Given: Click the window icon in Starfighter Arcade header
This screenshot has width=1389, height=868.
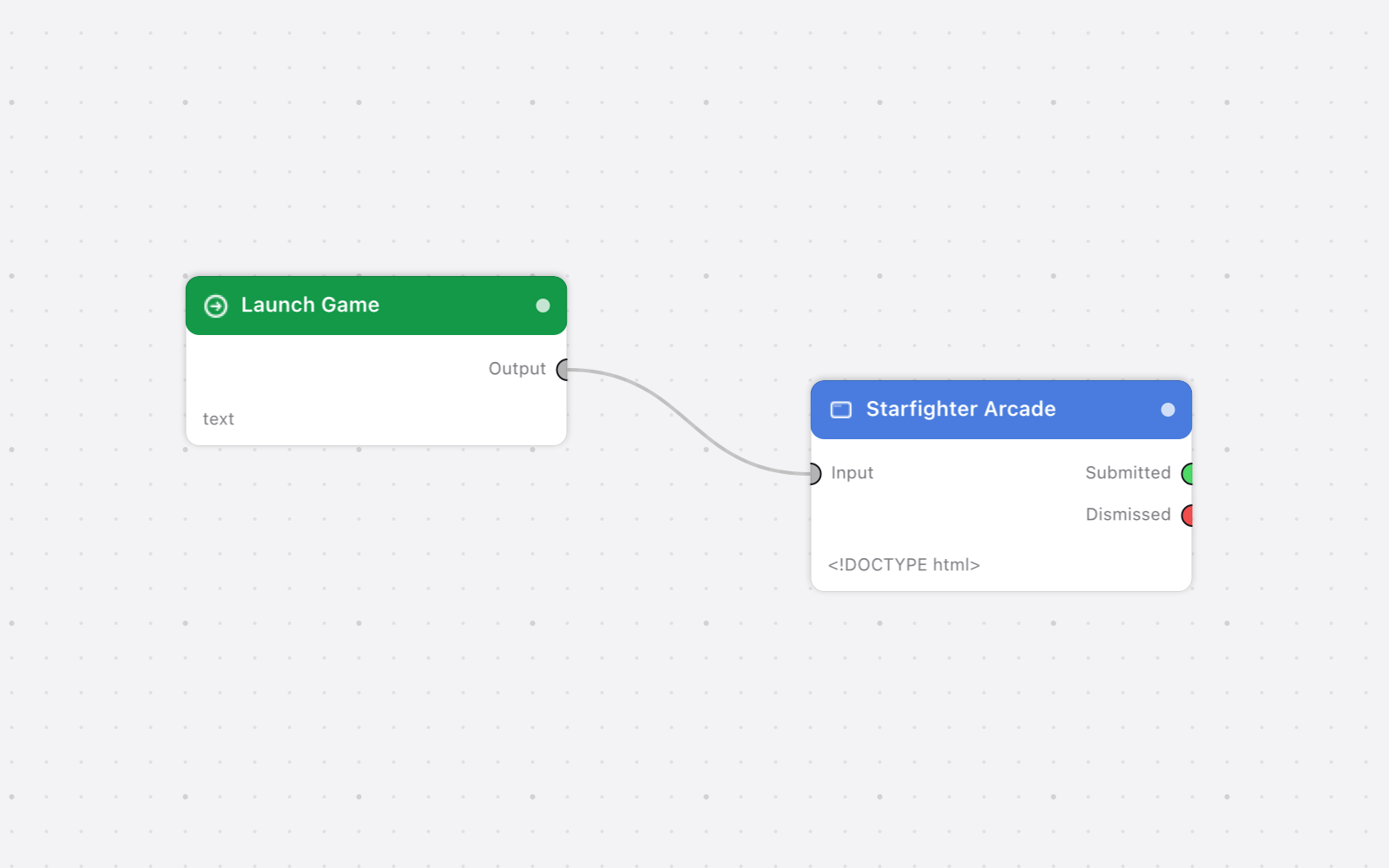Looking at the screenshot, I should click(841, 410).
